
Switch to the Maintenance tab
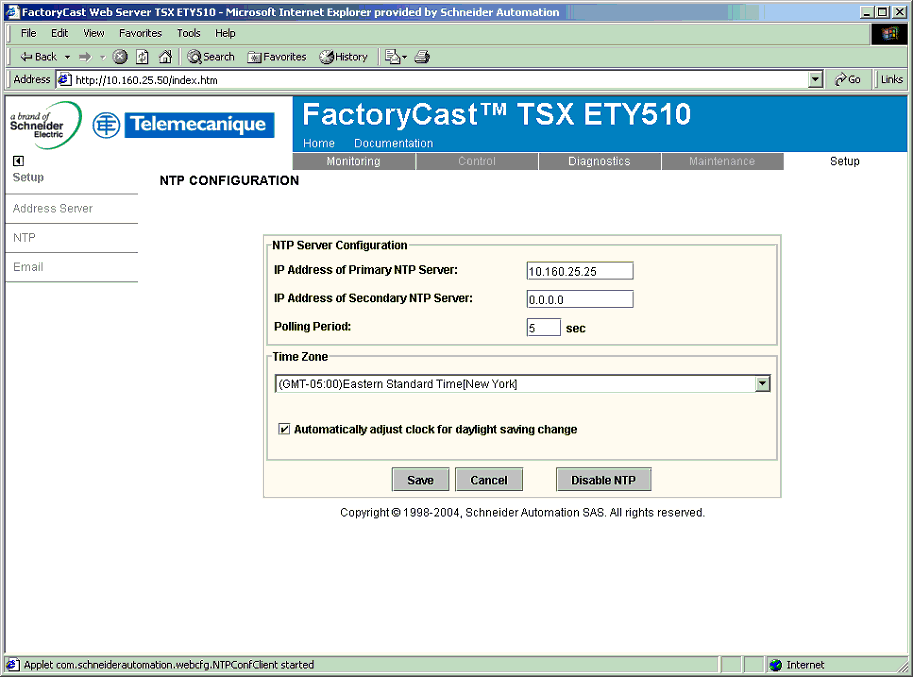(722, 161)
